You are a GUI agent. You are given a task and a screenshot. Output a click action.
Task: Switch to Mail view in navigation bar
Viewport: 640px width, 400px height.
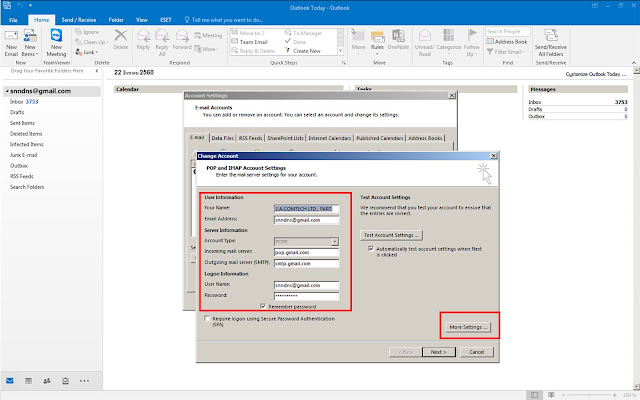10,381
